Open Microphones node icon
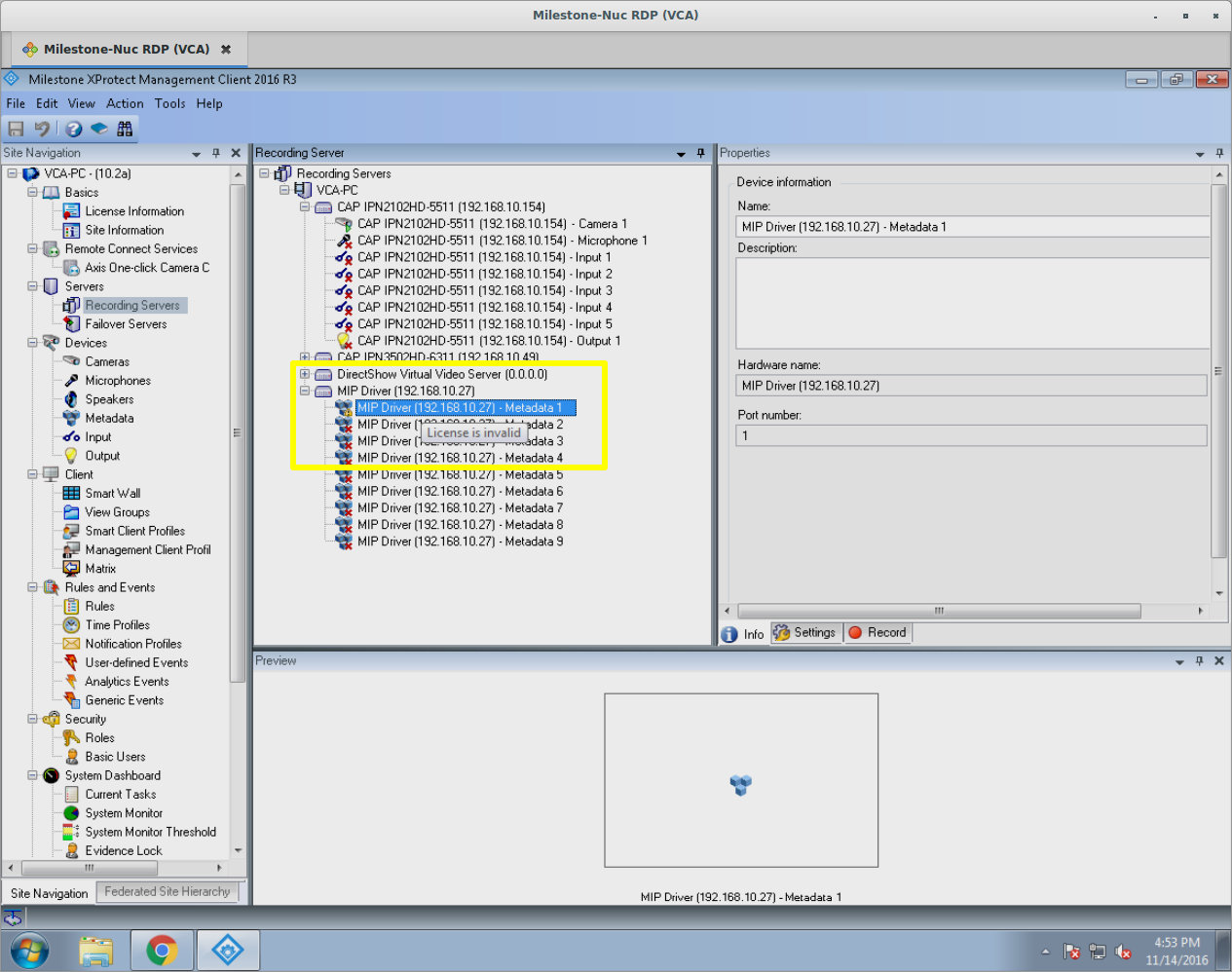The height and width of the screenshot is (972, 1232). tap(71, 381)
